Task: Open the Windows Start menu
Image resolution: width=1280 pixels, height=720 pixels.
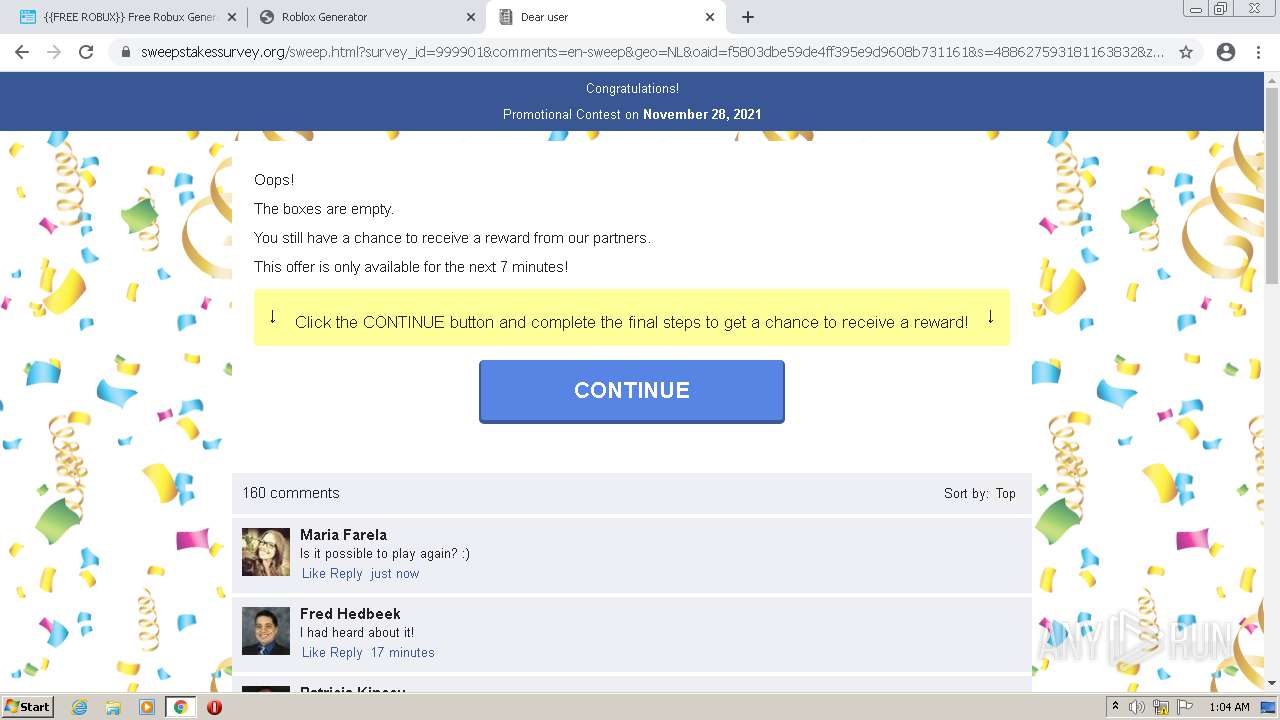Action: (28, 707)
